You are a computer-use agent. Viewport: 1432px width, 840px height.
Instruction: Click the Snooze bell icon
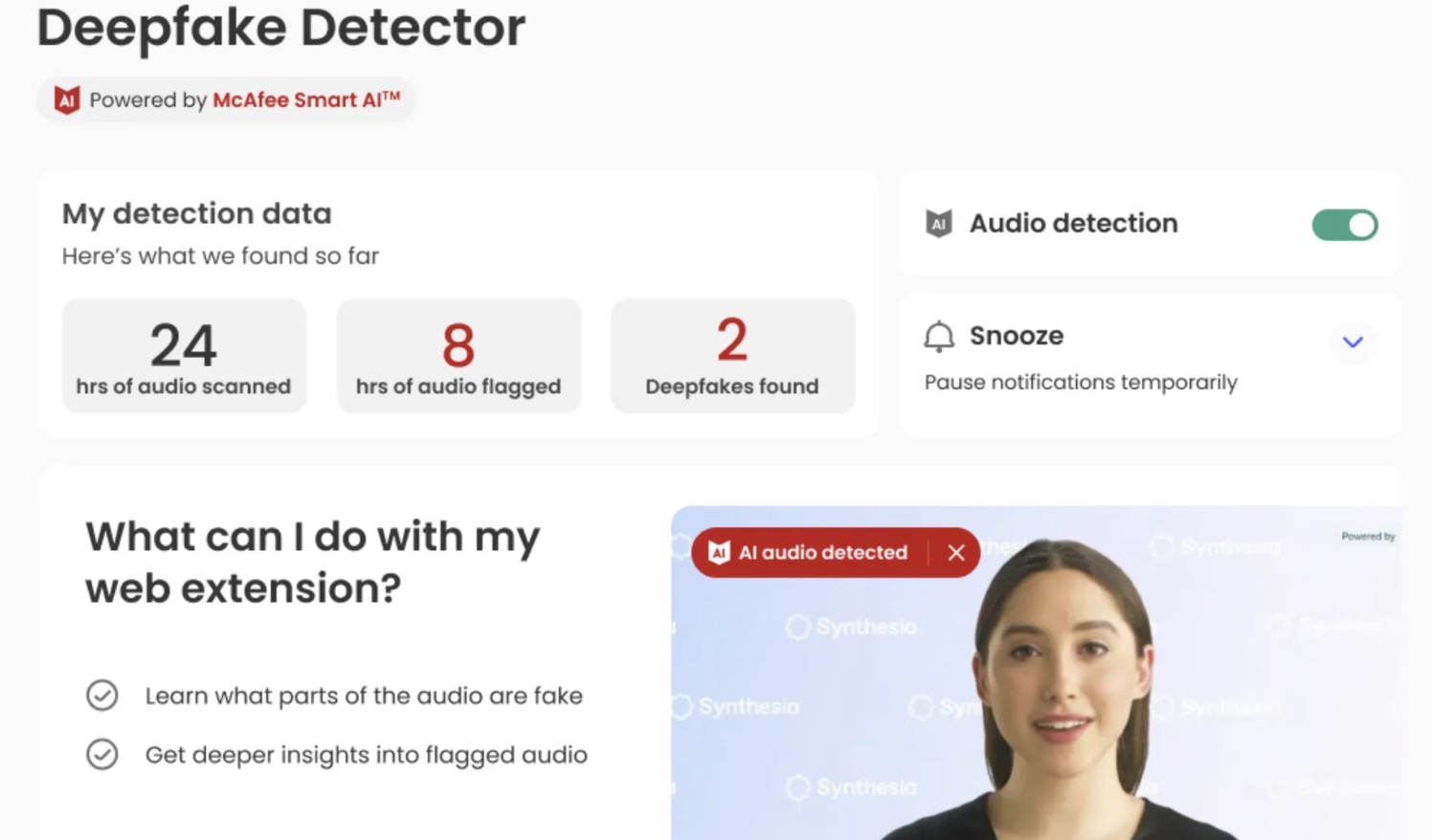[939, 337]
